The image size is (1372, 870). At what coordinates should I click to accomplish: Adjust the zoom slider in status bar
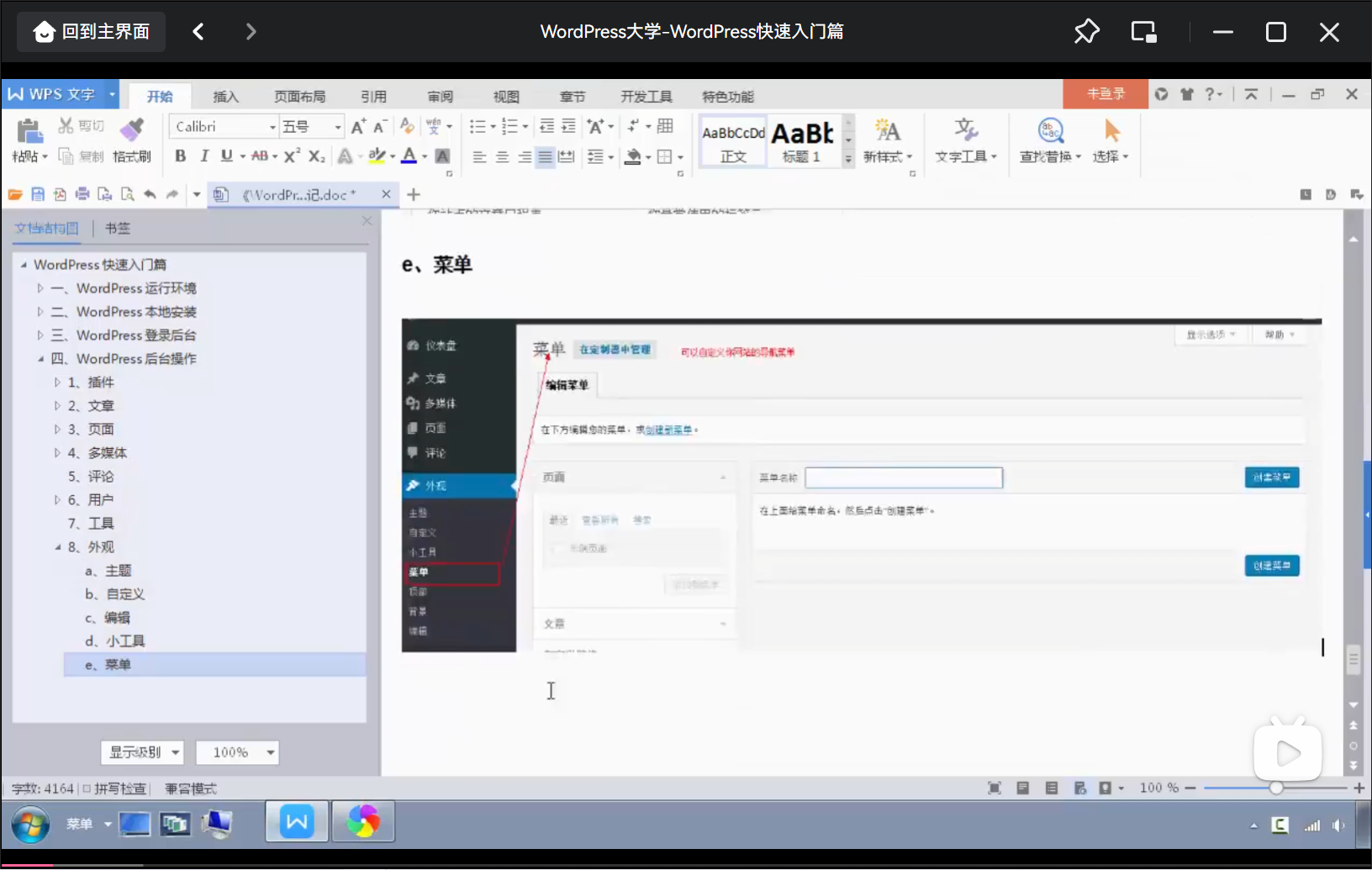click(x=1276, y=788)
